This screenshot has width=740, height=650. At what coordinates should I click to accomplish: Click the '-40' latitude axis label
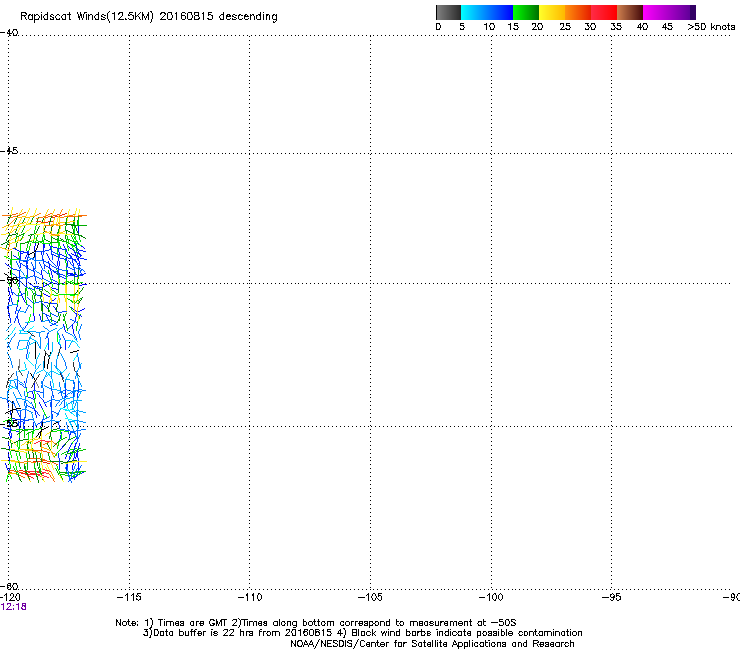tap(9, 33)
